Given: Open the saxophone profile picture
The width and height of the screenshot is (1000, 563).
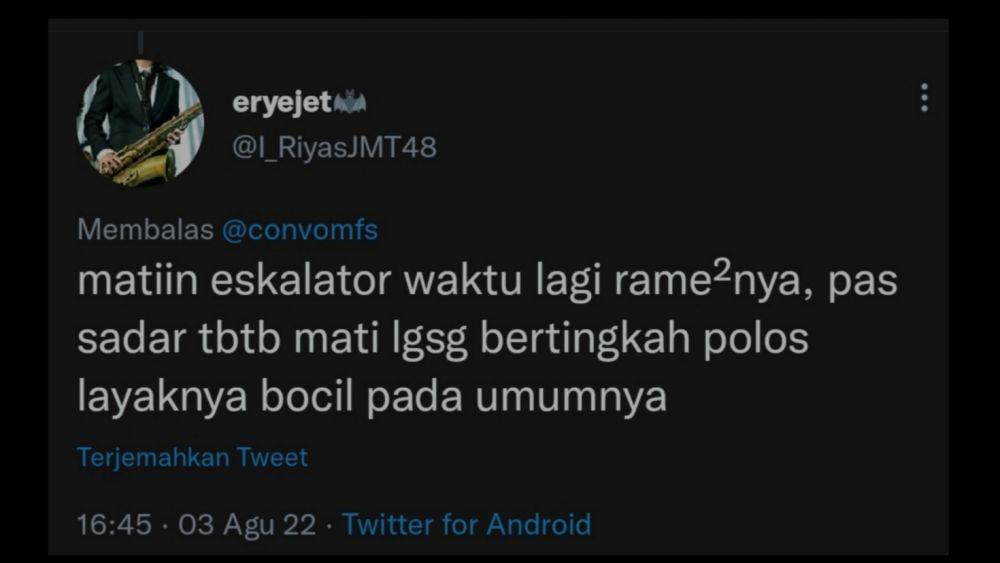Looking at the screenshot, I should pos(140,123).
